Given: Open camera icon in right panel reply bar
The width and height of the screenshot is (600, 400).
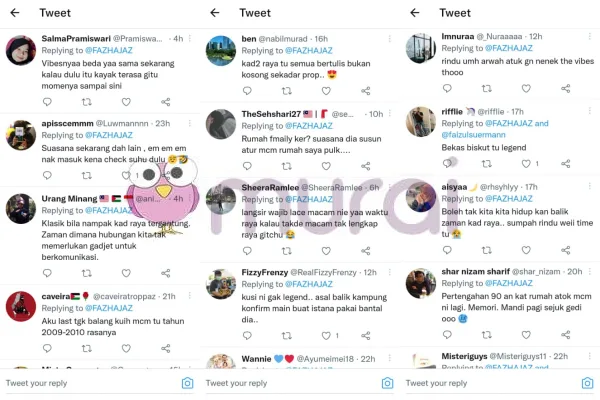Looking at the screenshot, I should (587, 383).
